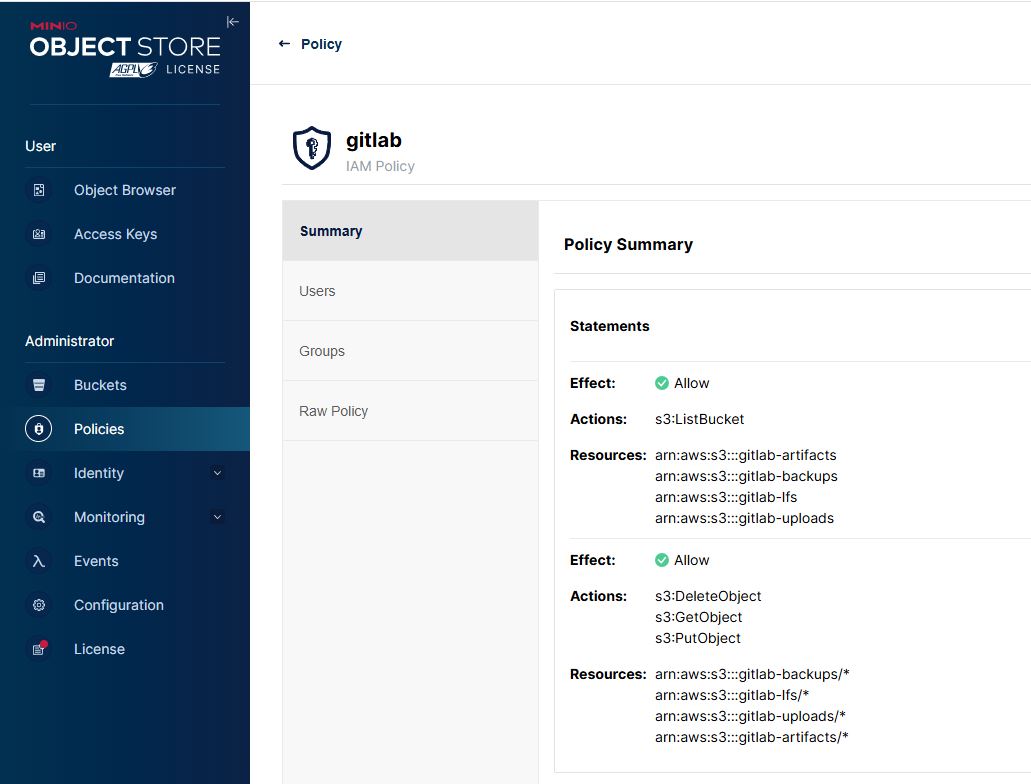
Task: Click the Events lambda icon
Action: tap(39, 561)
